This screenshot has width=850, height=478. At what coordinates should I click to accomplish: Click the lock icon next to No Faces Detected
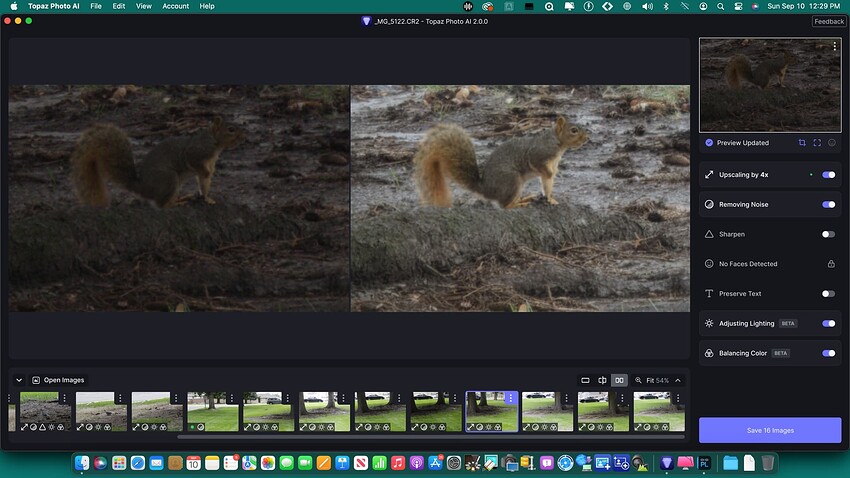pos(830,264)
